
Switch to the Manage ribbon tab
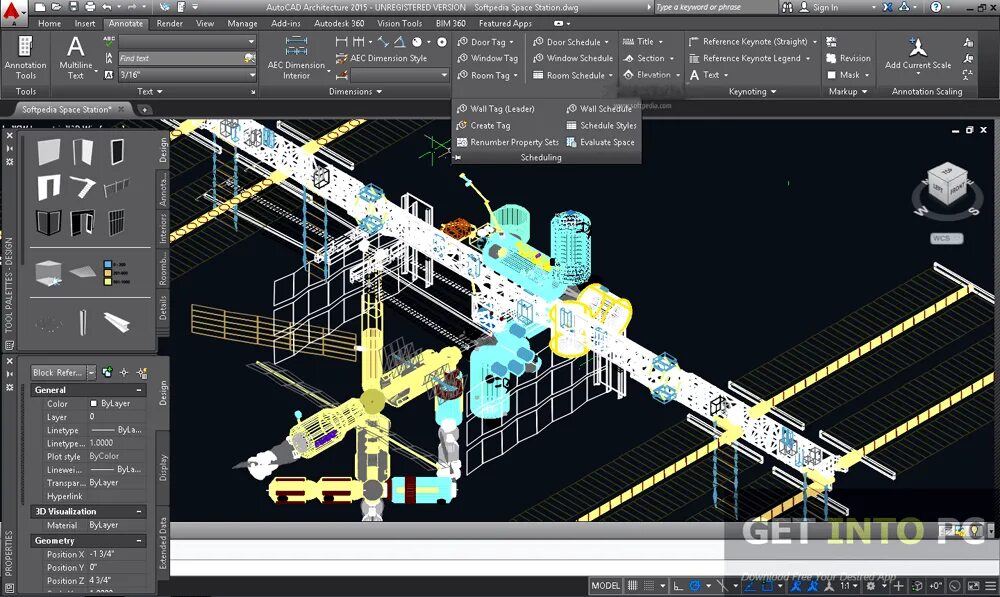click(242, 24)
